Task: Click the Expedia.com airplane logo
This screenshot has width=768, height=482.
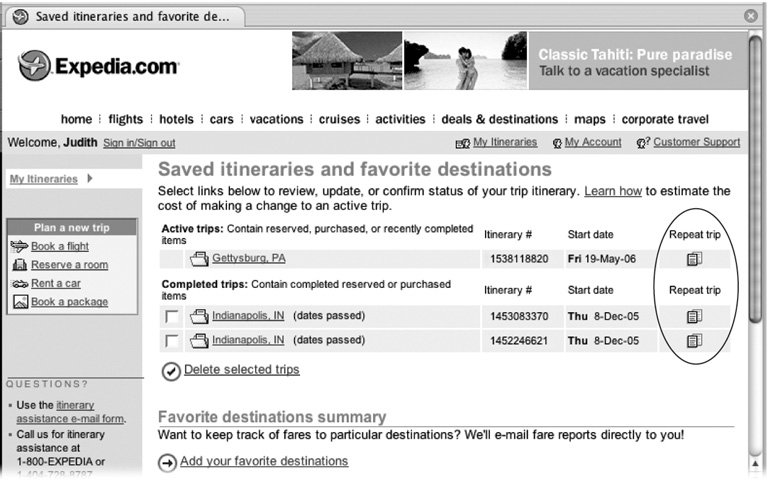Action: (x=35, y=66)
